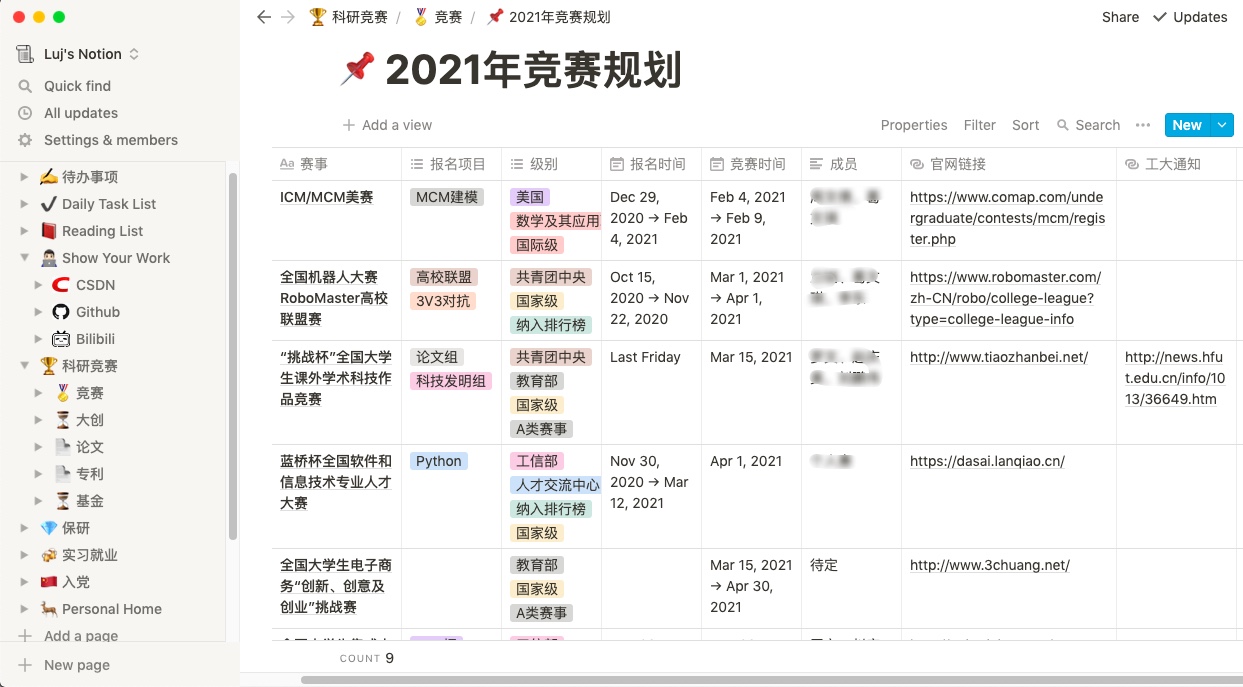Open the 搜索 (Search) icon above the table
The image size is (1243, 687).
1063,125
